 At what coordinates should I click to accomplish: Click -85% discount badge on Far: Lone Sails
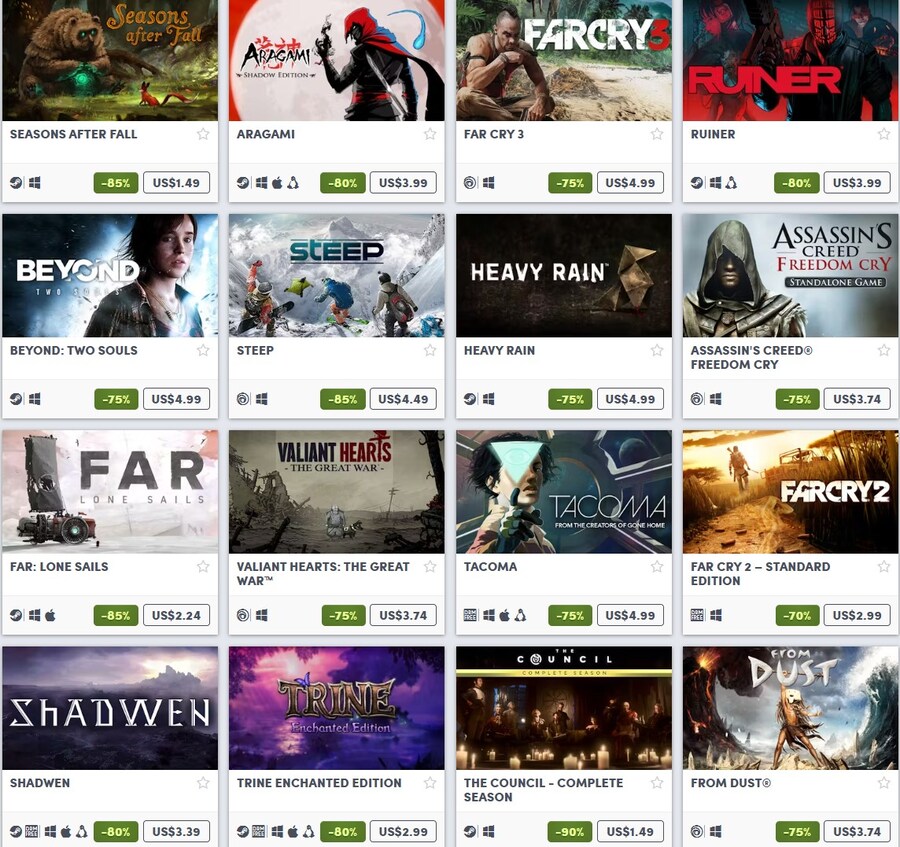(x=116, y=615)
